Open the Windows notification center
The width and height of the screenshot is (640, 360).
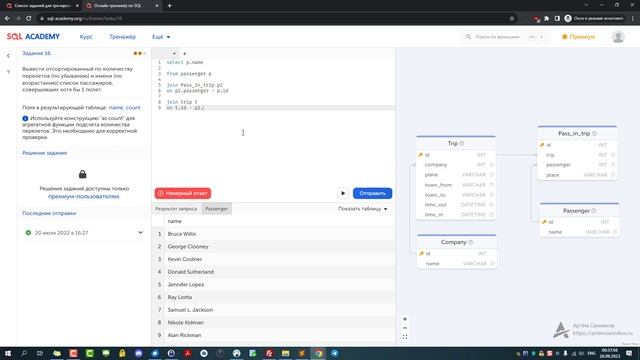click(x=629, y=353)
